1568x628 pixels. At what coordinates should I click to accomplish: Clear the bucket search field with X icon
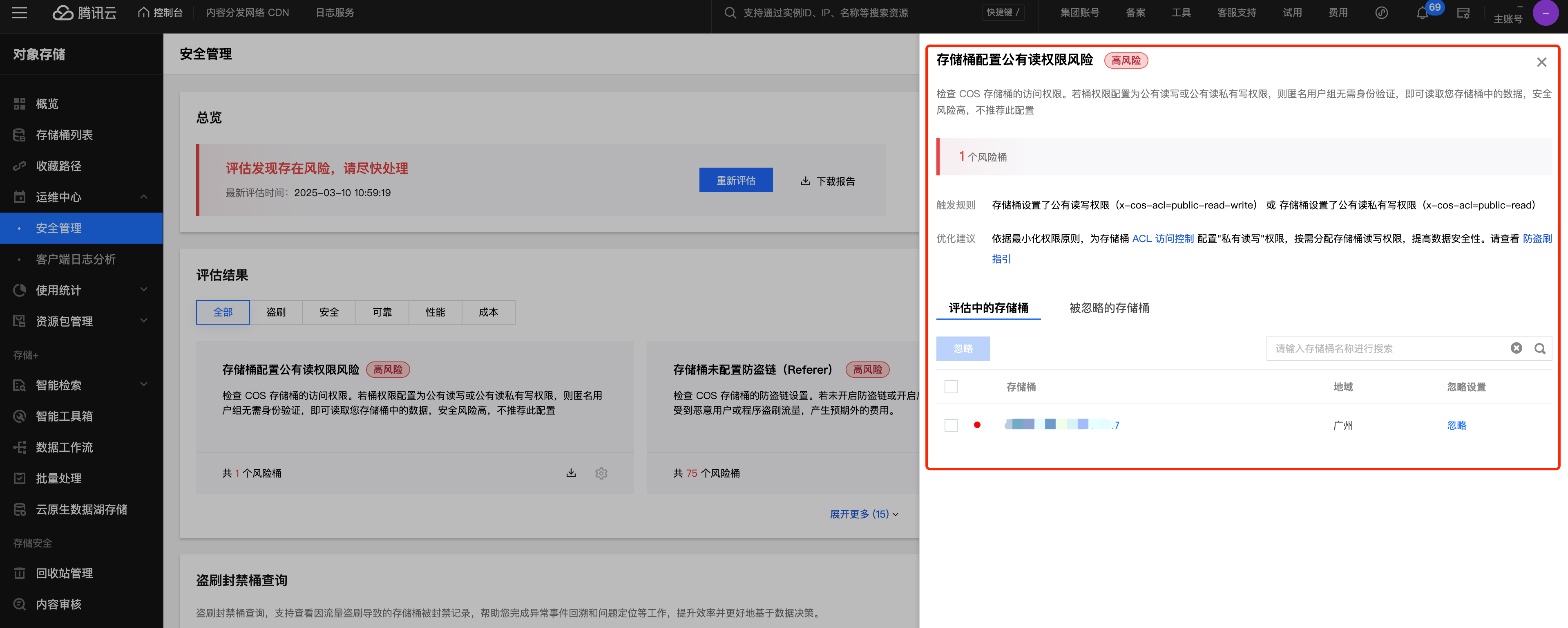(1516, 348)
